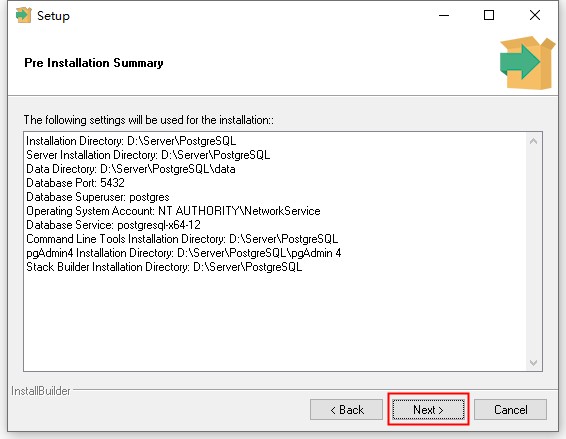The width and height of the screenshot is (566, 439).
Task: Click the InstallBuilder label
Action: (x=41, y=391)
